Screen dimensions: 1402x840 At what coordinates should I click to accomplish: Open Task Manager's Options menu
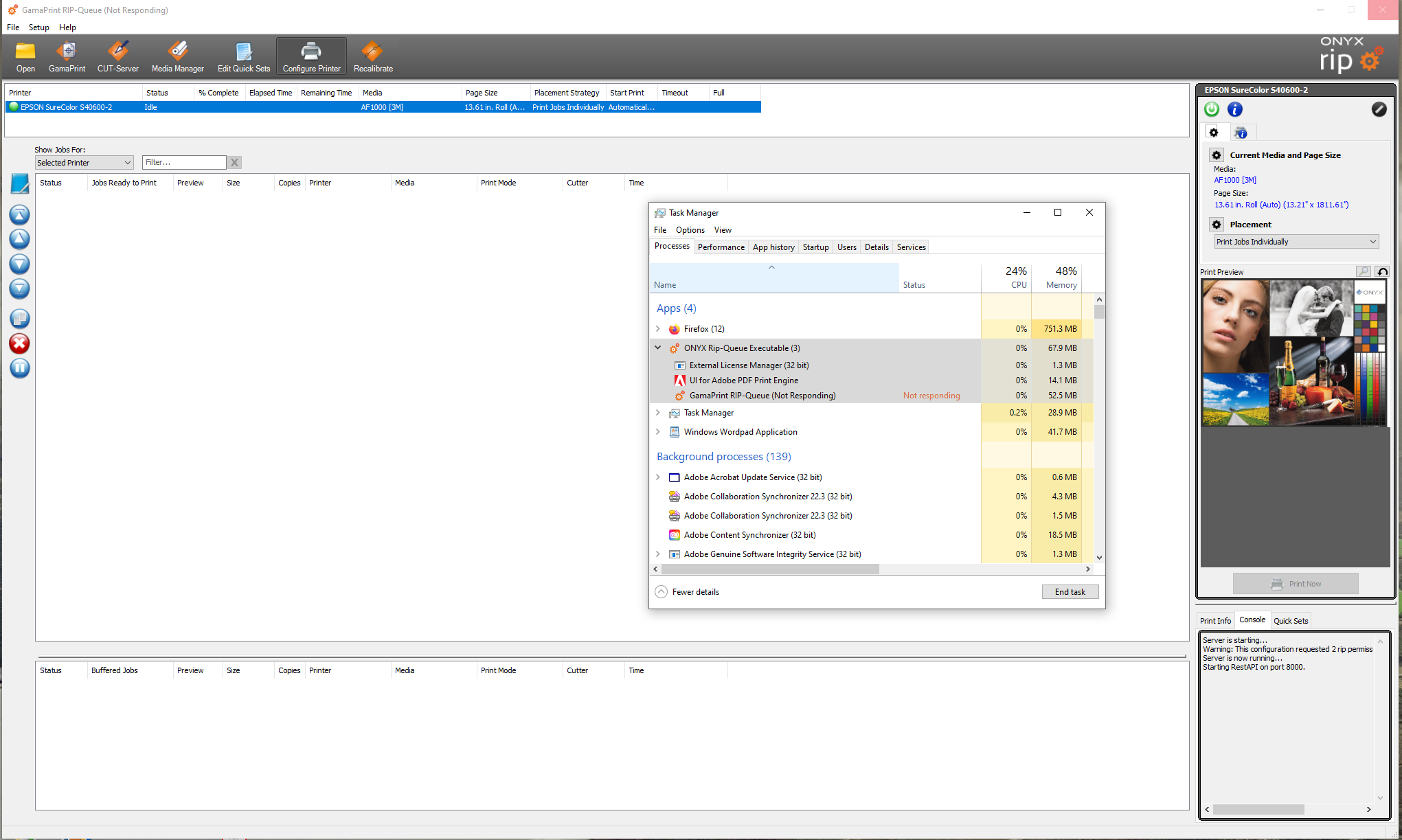pos(690,230)
